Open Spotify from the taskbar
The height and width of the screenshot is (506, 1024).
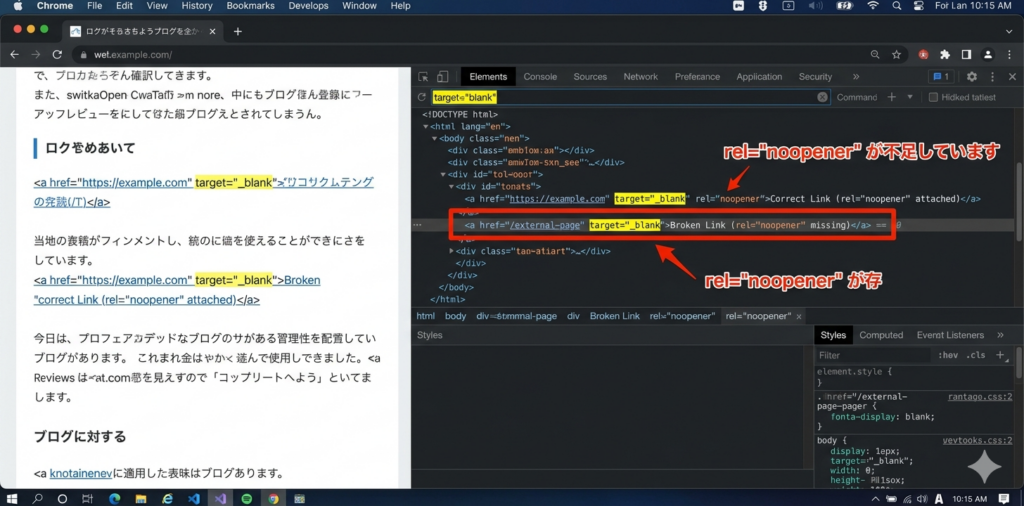click(247, 499)
